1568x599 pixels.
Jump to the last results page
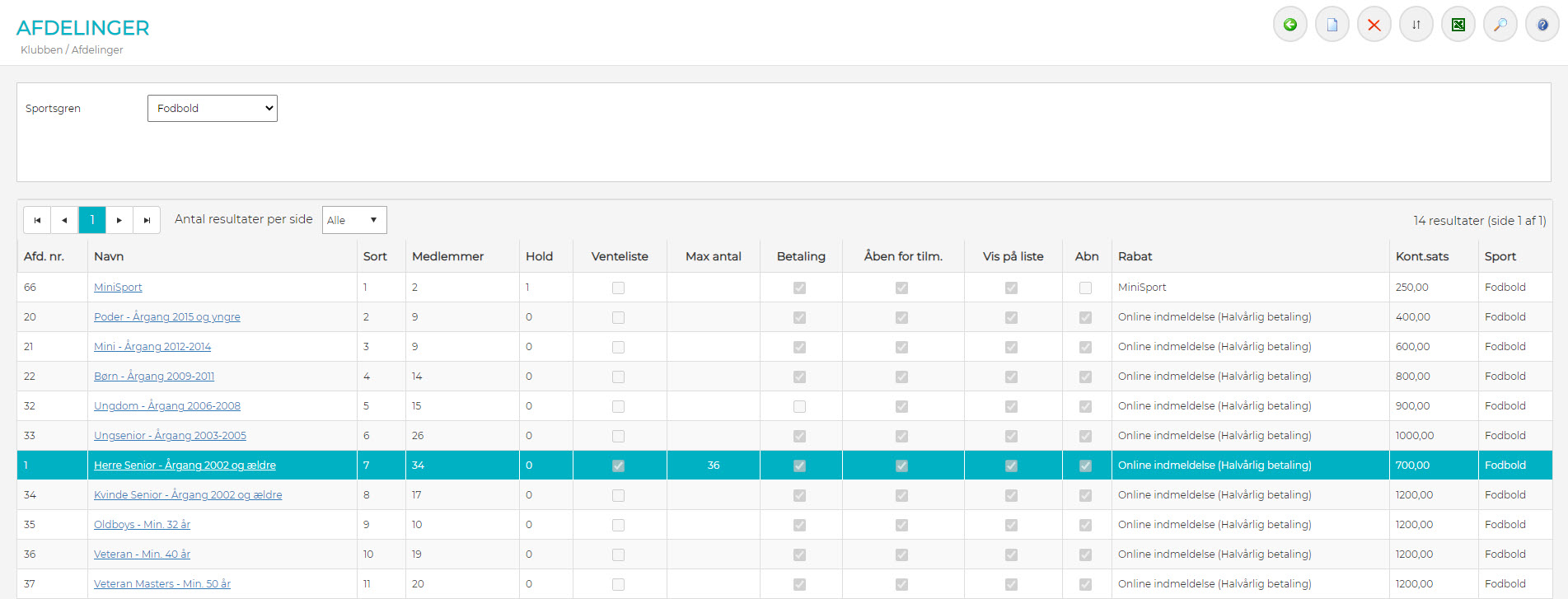tap(147, 220)
